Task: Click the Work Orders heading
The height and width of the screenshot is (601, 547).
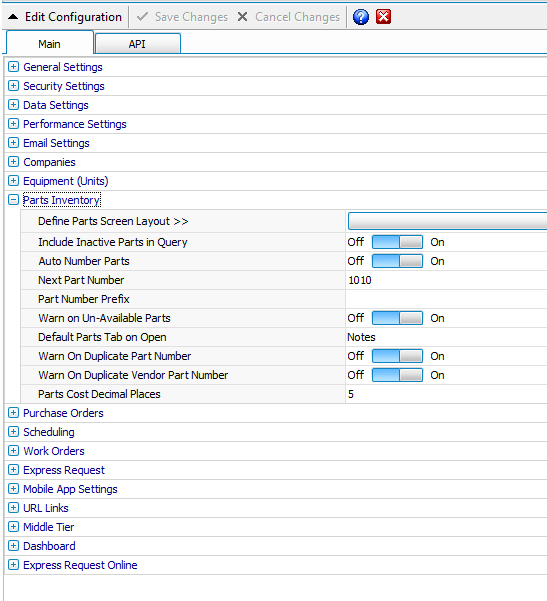Action: coord(54,451)
